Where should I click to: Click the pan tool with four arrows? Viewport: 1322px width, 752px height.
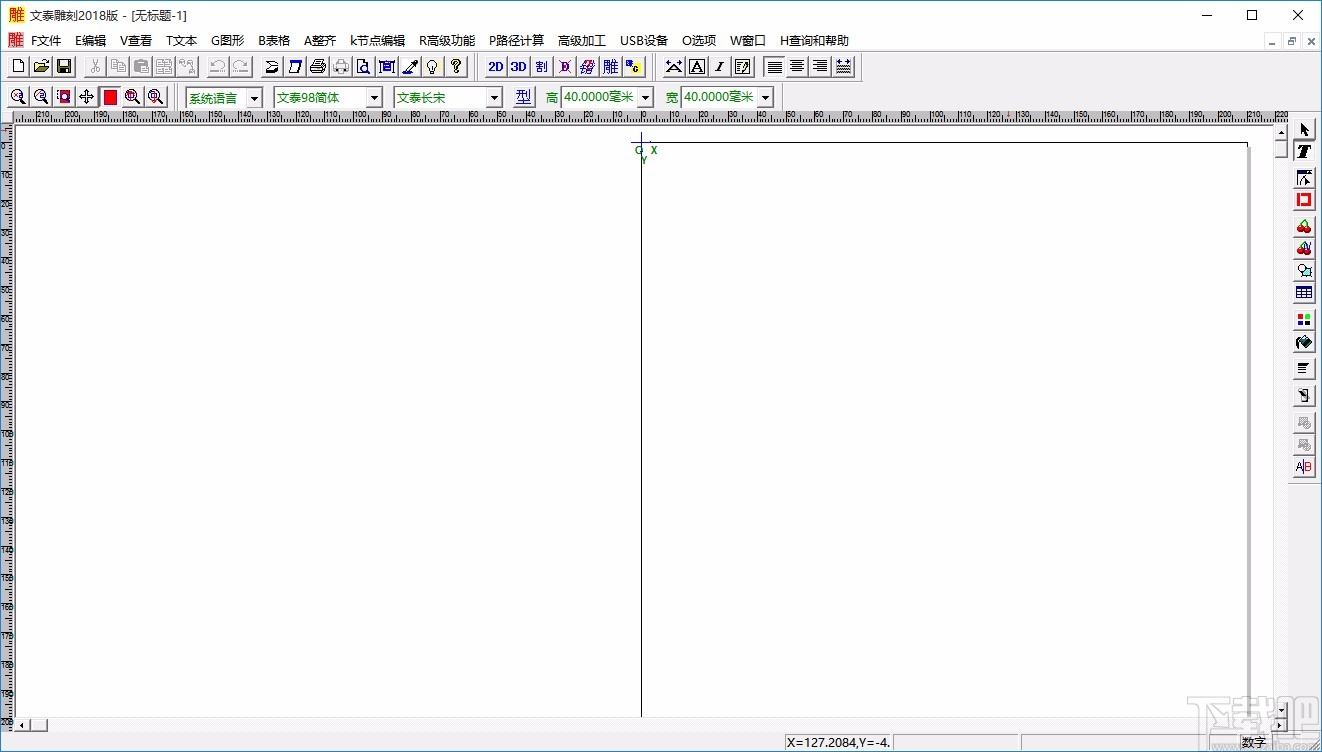click(x=87, y=97)
